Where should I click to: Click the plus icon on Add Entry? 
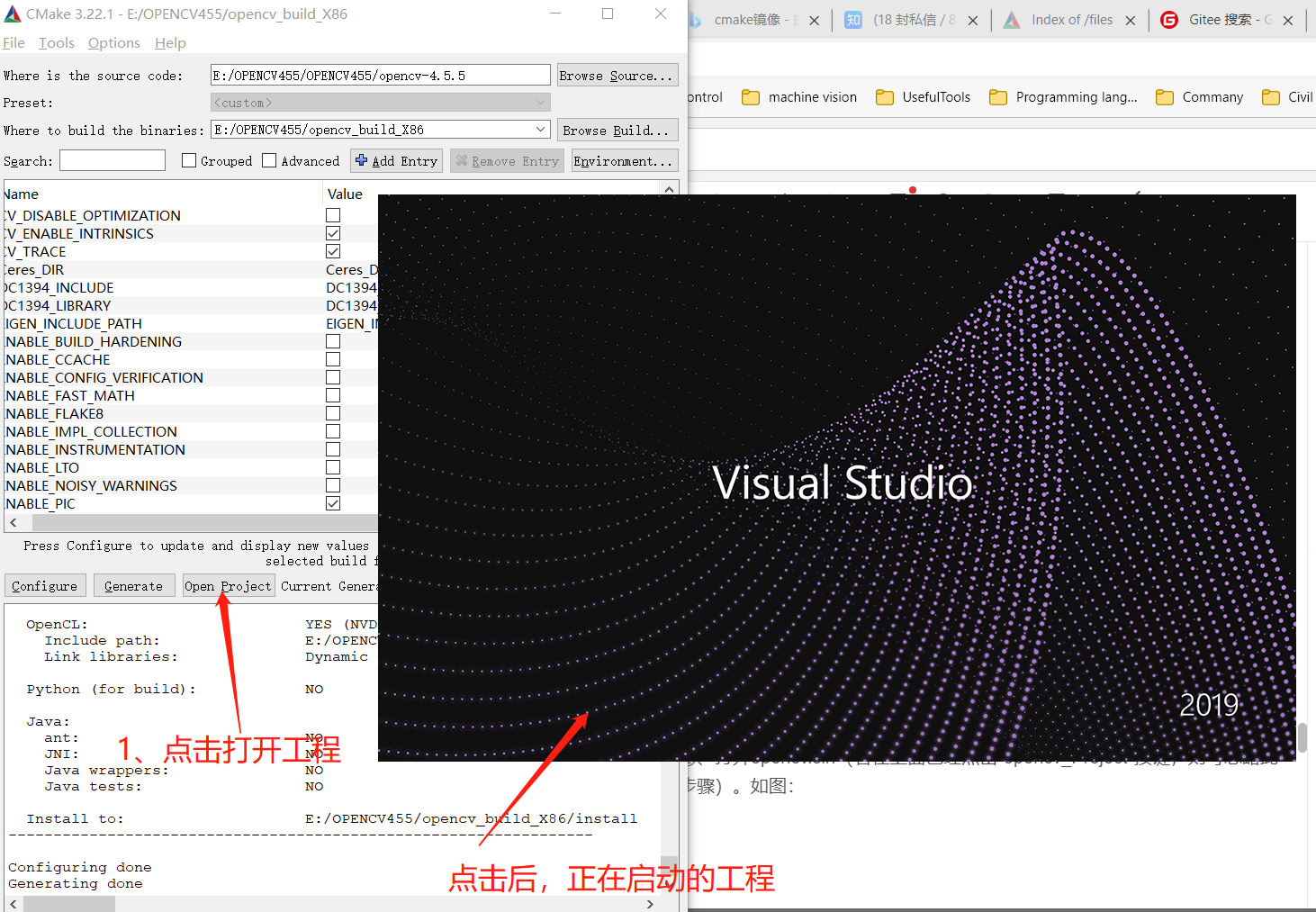pyautogui.click(x=361, y=160)
